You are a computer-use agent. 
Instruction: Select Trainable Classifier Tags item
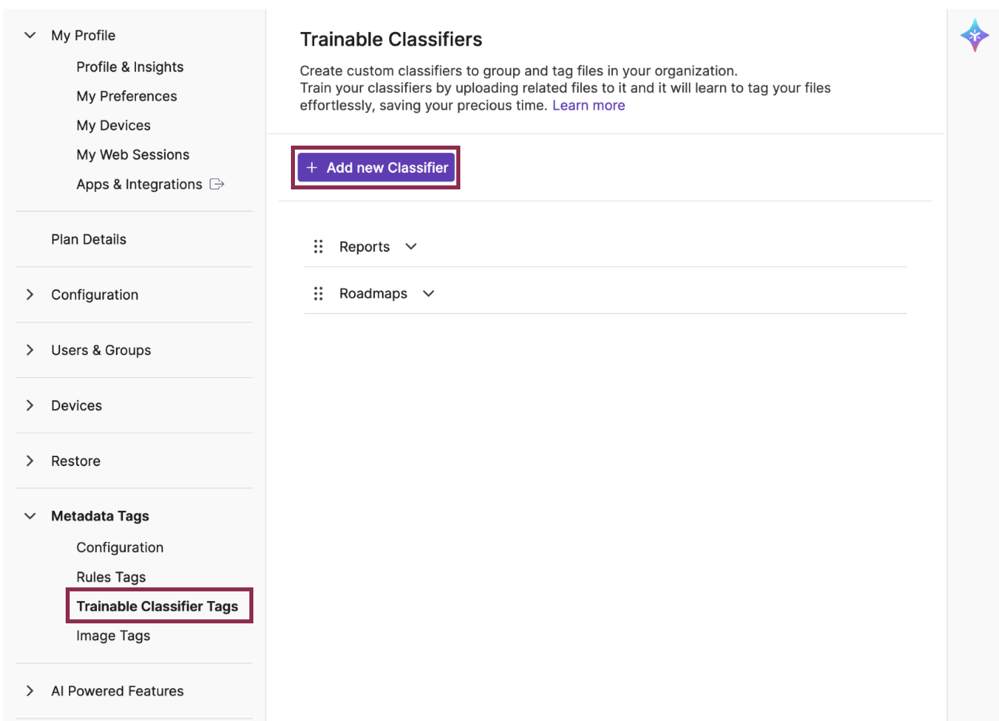point(157,606)
